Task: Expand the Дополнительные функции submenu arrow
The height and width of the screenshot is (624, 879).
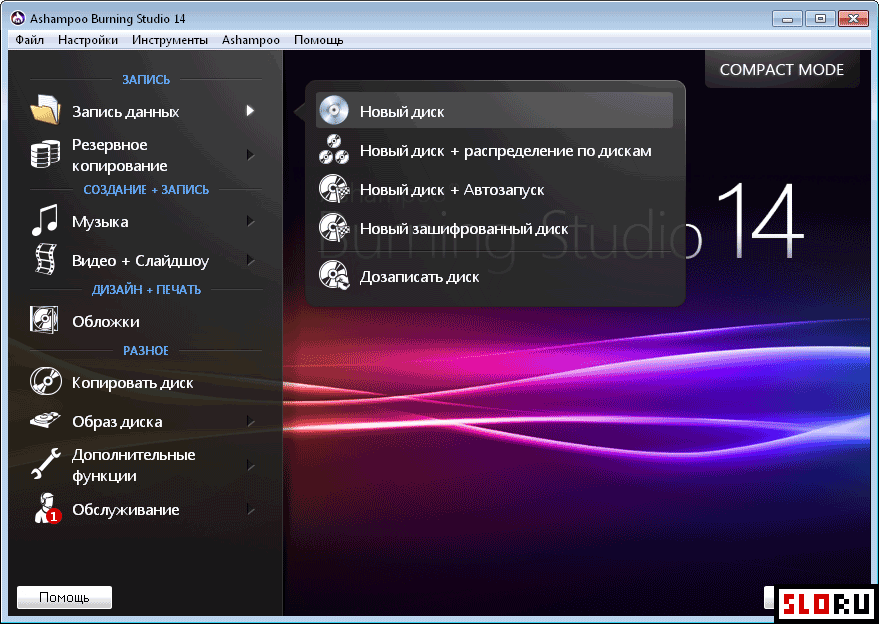Action: pos(250,465)
